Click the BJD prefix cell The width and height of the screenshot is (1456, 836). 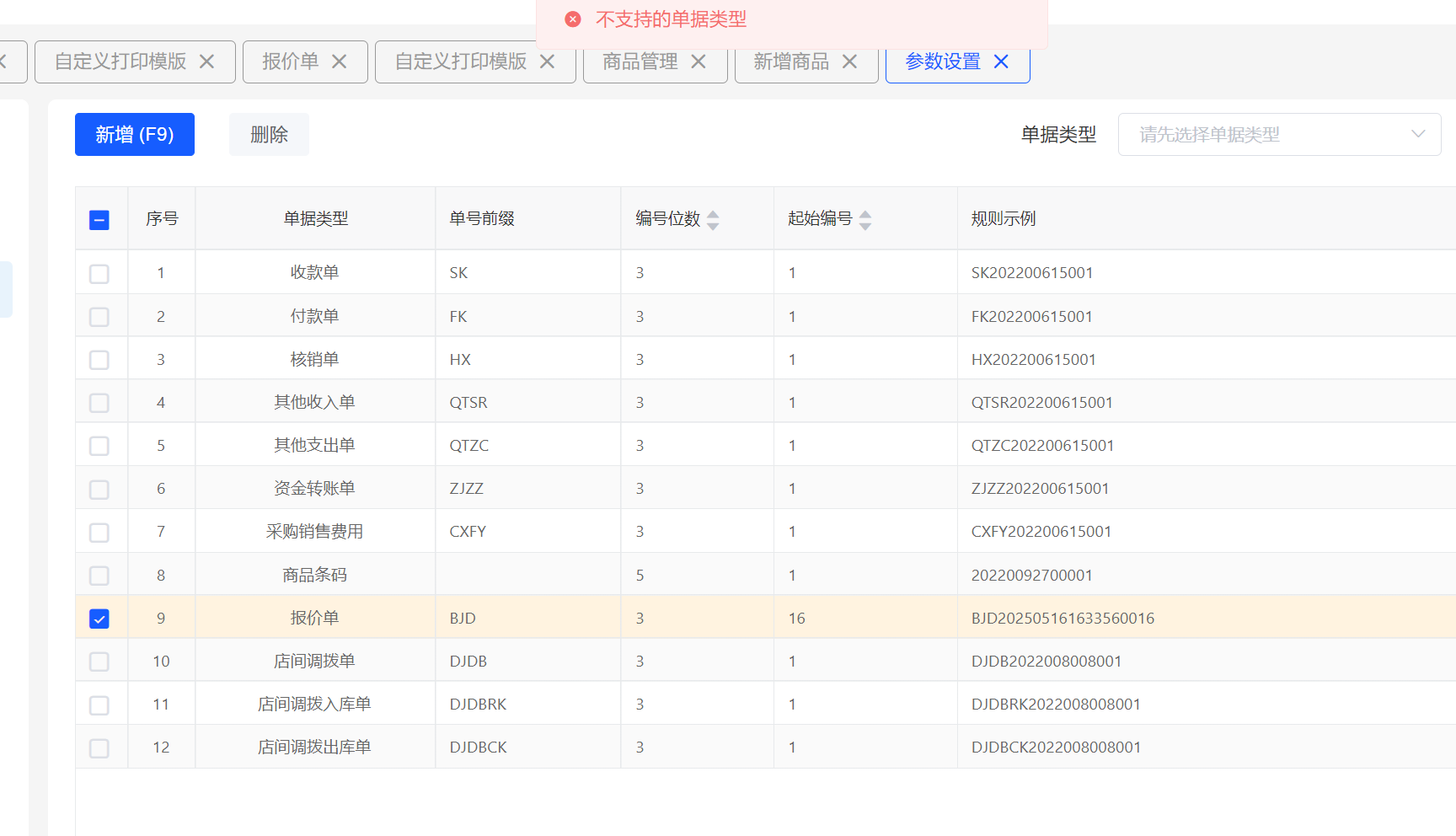point(528,618)
